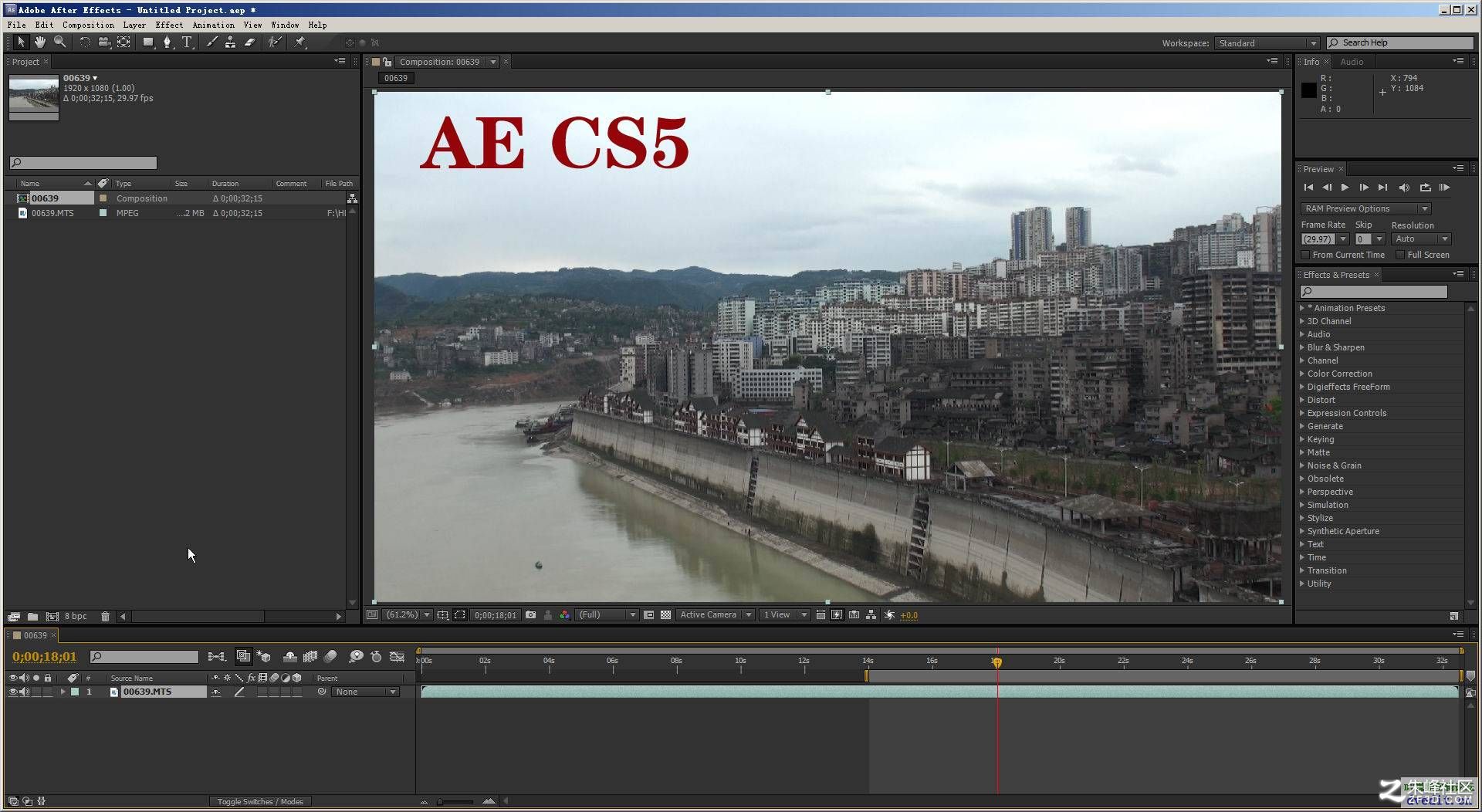This screenshot has height=812, width=1482.
Task: Open the File menu
Action: click(16, 25)
